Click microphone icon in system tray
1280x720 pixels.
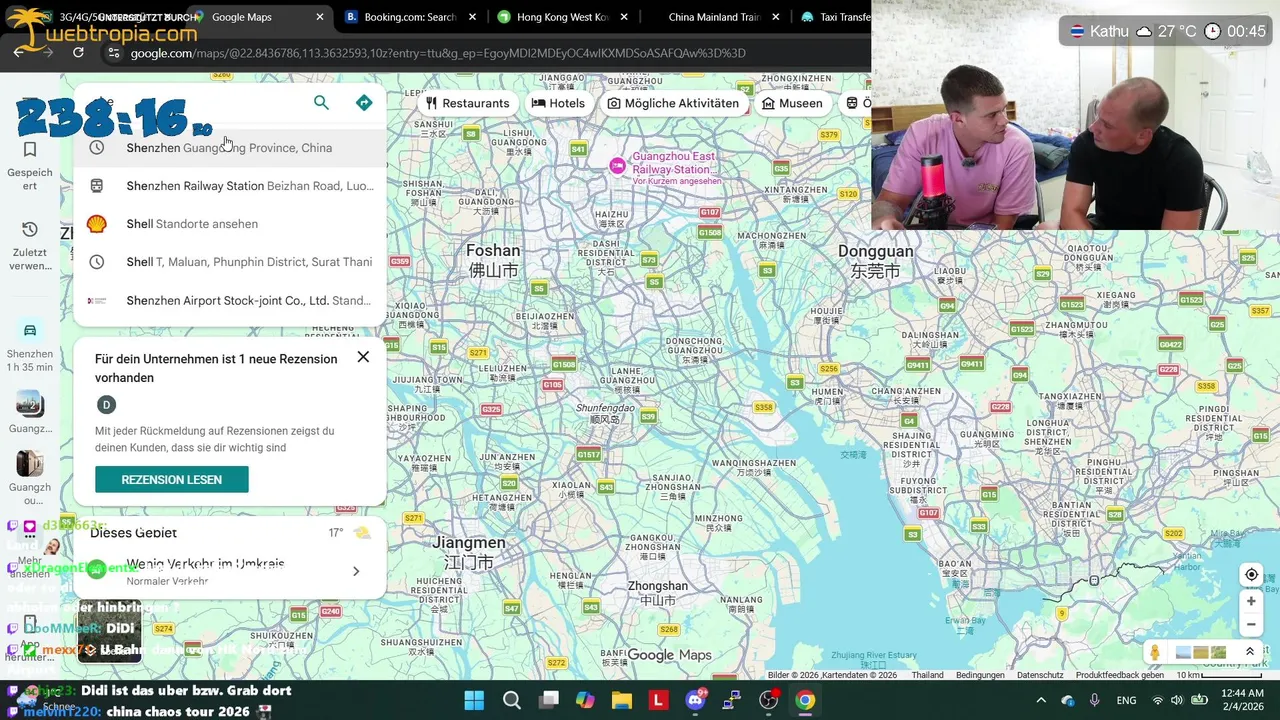(x=1095, y=700)
